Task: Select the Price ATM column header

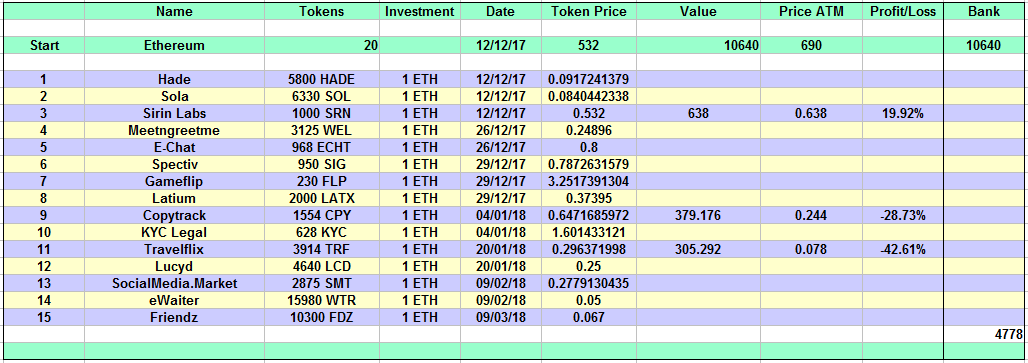Action: coord(811,11)
